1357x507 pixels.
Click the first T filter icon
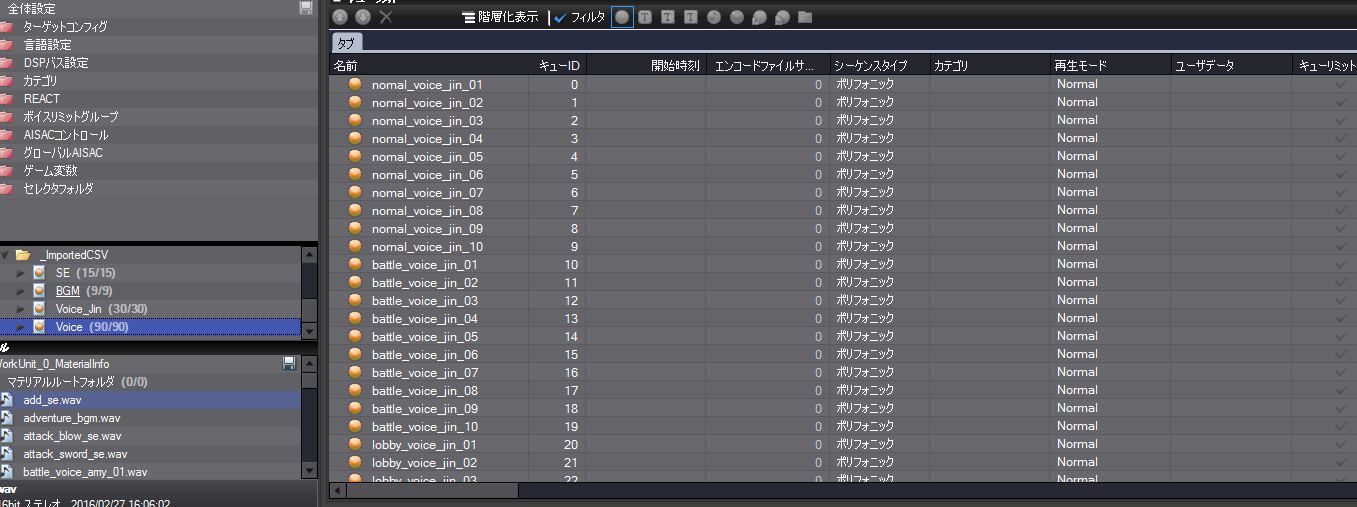645,17
